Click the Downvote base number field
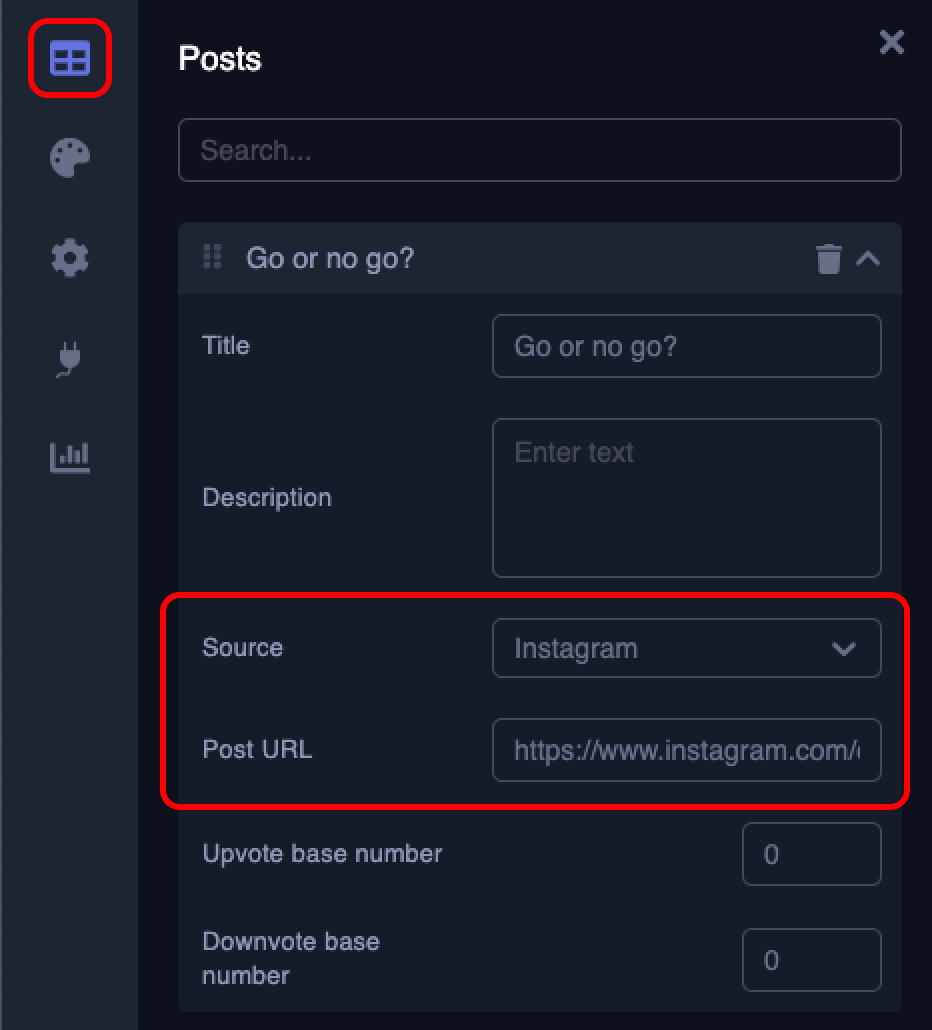The width and height of the screenshot is (932, 1030). coord(811,960)
